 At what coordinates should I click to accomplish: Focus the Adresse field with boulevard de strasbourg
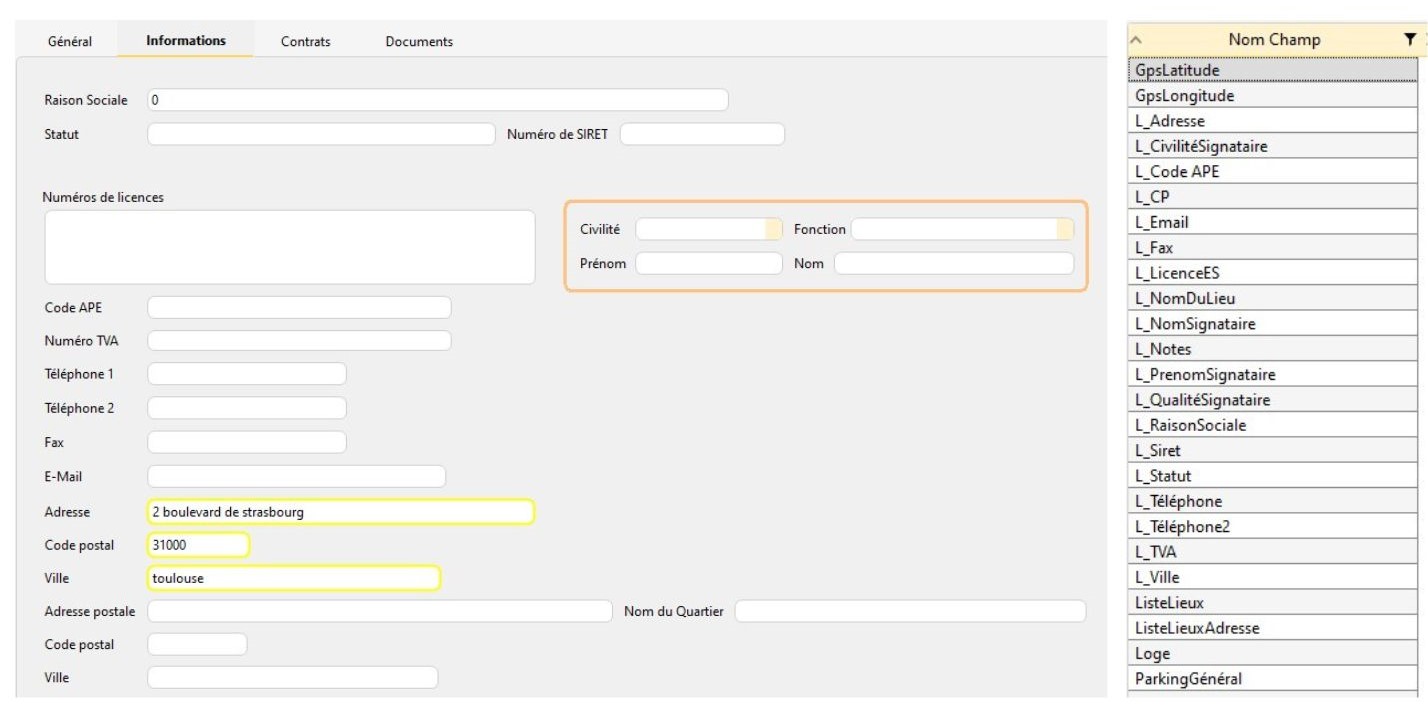coord(340,512)
